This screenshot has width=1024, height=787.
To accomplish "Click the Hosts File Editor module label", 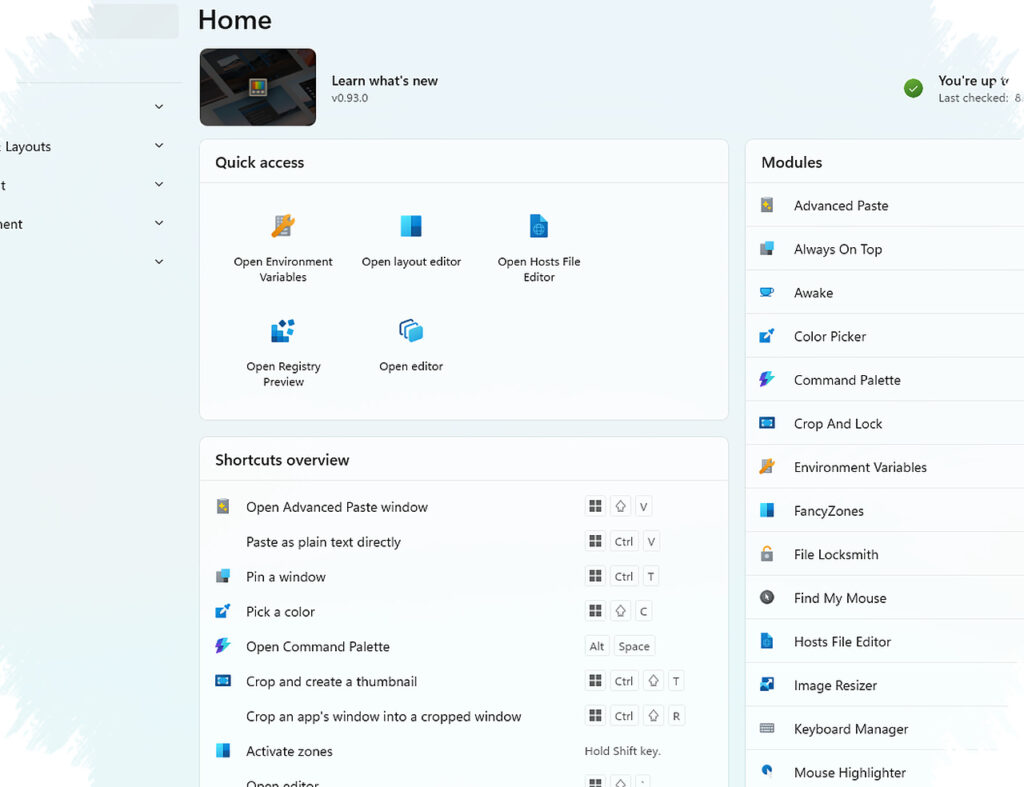I will (x=842, y=641).
